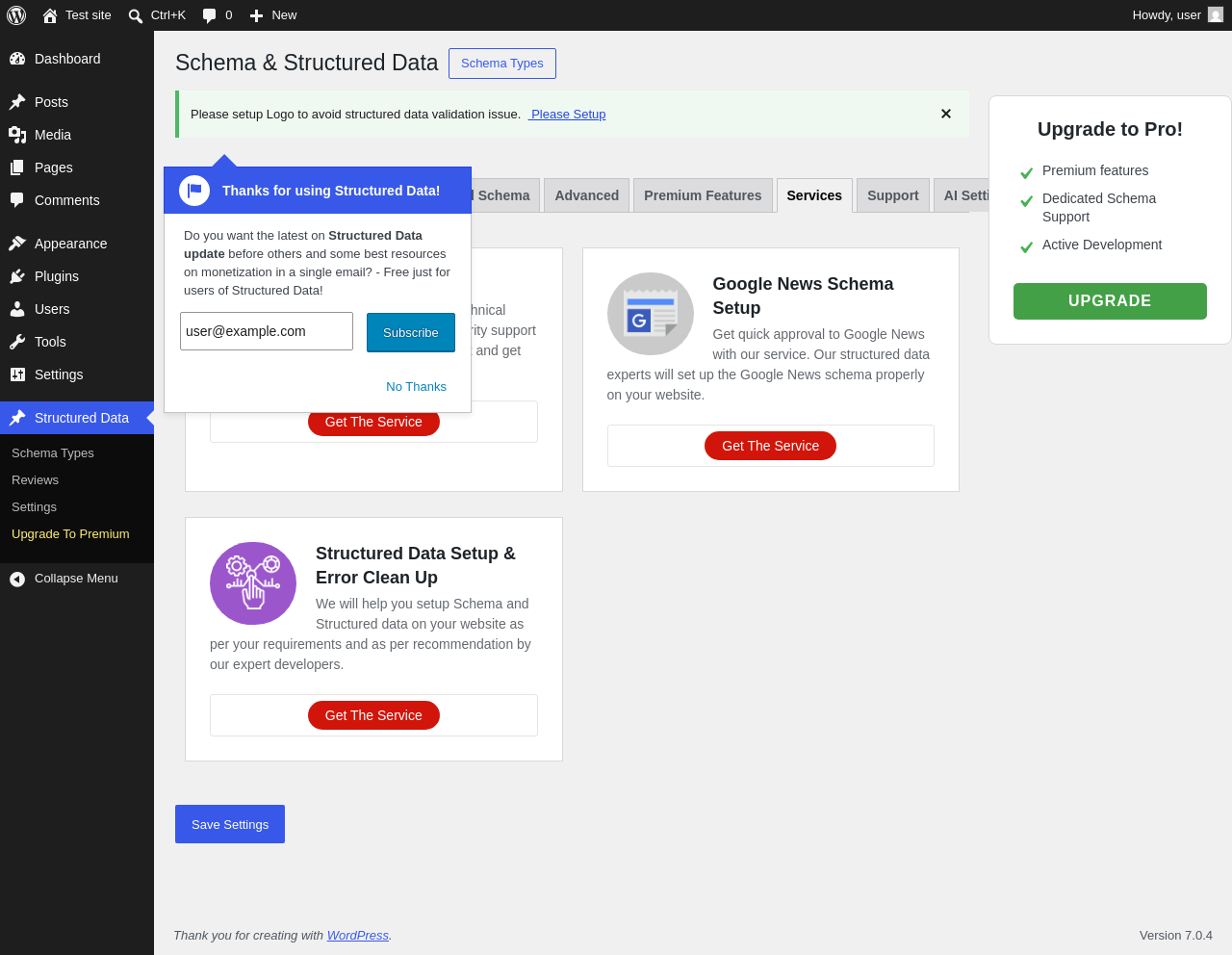
Task: Follow the Please Setup link
Action: [x=567, y=114]
